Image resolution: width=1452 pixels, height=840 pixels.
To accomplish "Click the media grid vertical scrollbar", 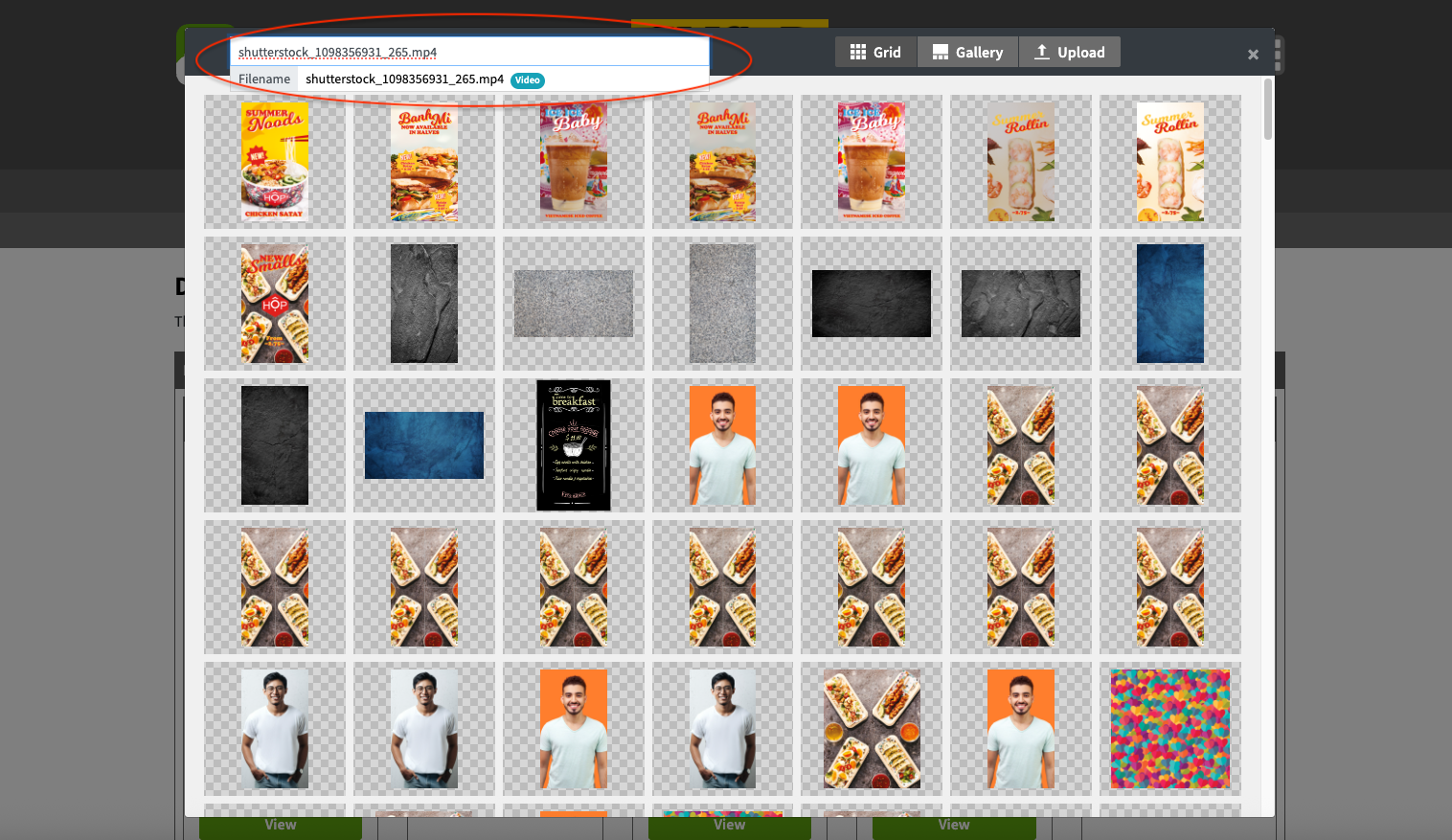I will pyautogui.click(x=1268, y=109).
